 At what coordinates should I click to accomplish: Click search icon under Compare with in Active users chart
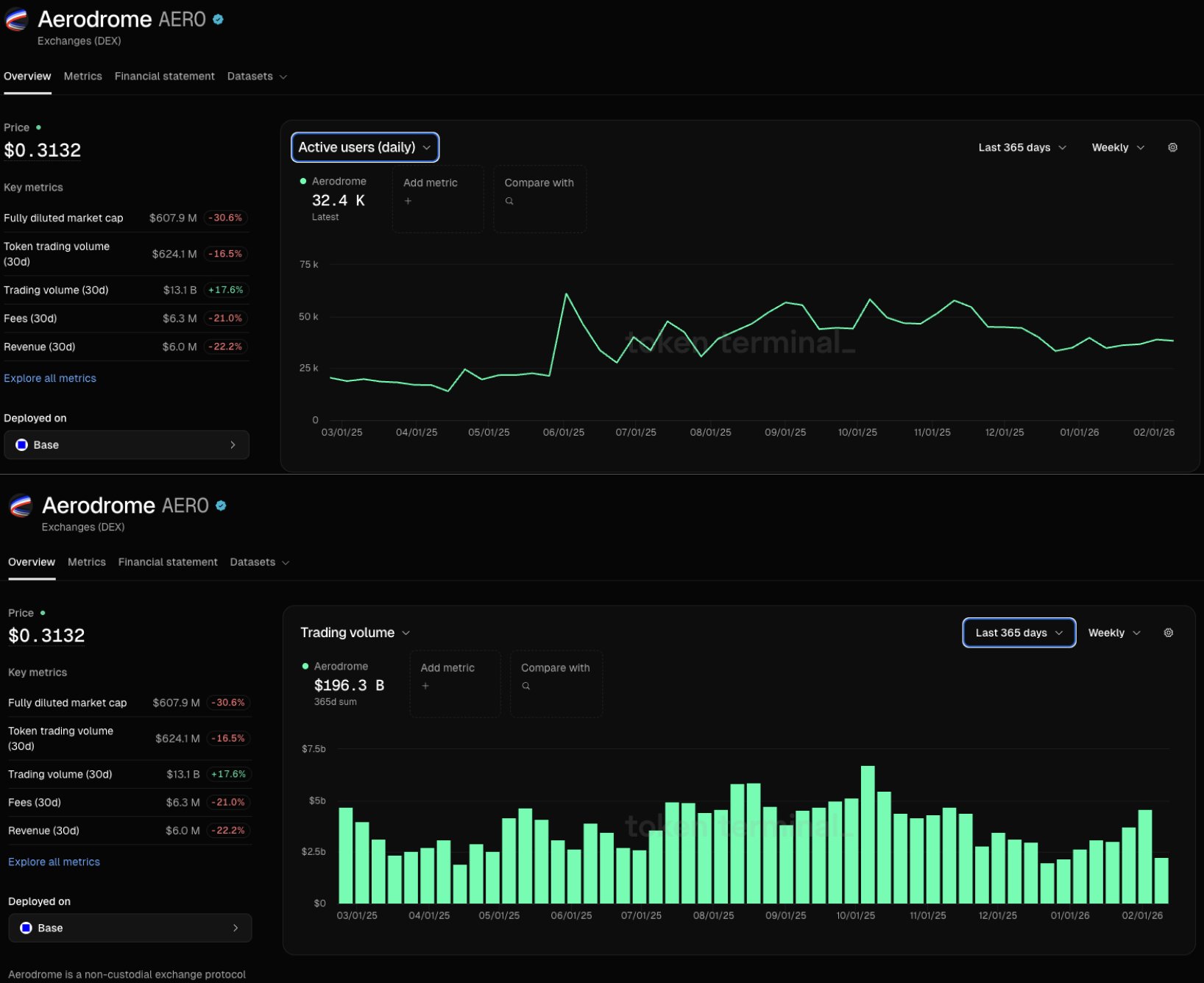pos(509,201)
